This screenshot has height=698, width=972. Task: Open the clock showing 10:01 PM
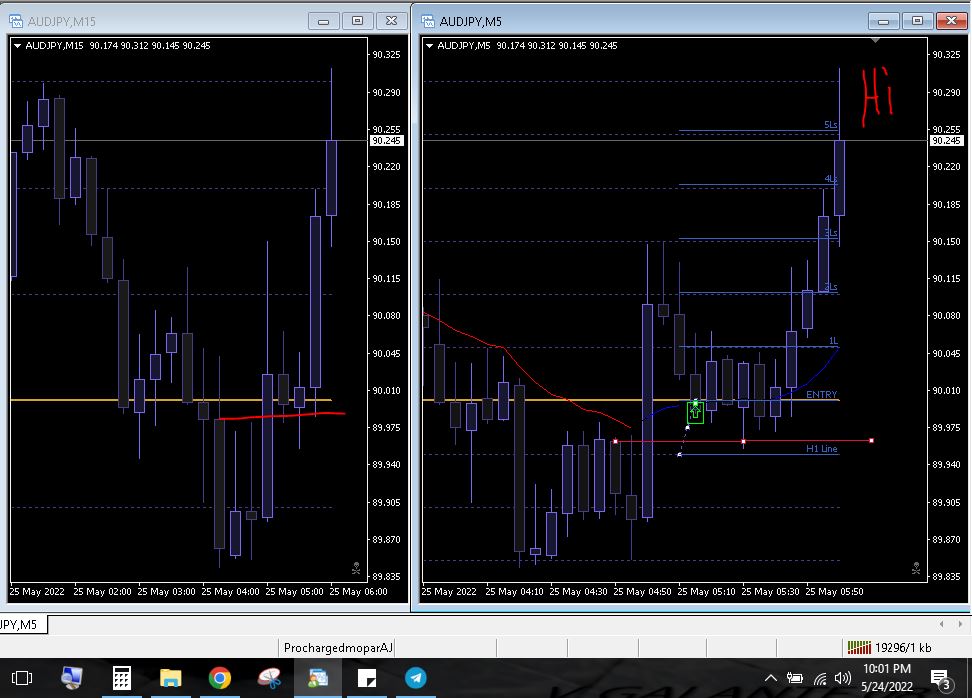886,677
